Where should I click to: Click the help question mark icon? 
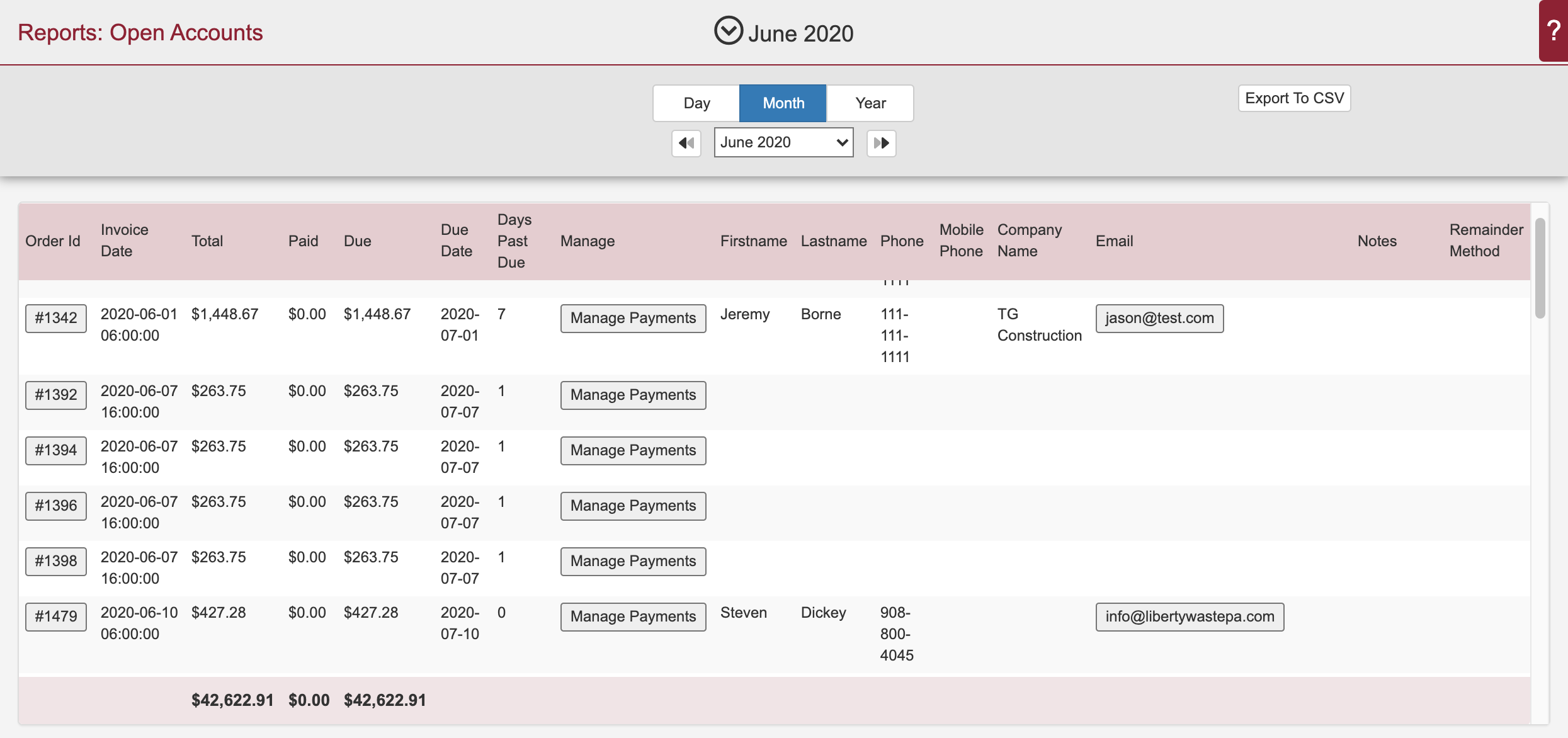(x=1552, y=31)
